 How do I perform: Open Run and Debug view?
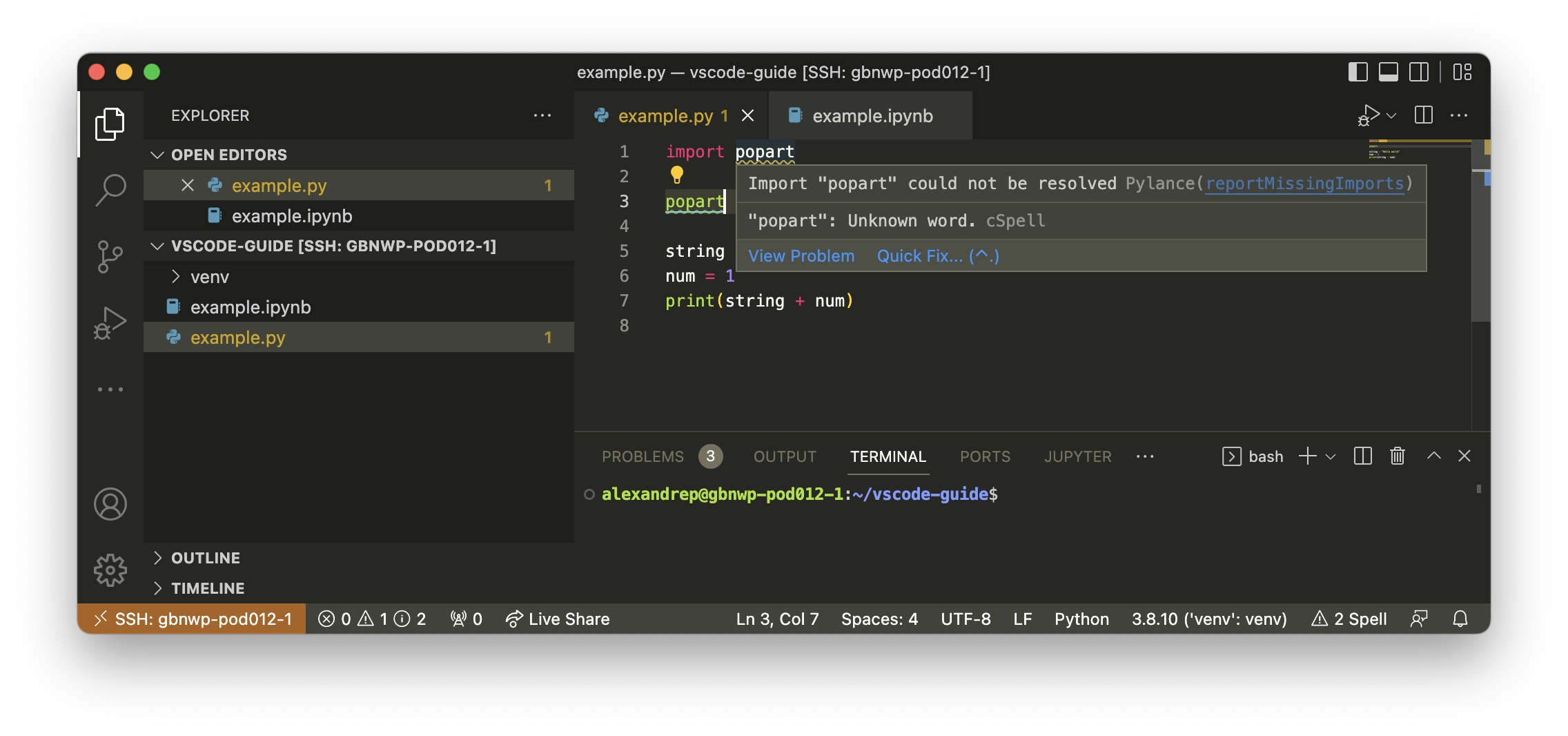point(110,323)
